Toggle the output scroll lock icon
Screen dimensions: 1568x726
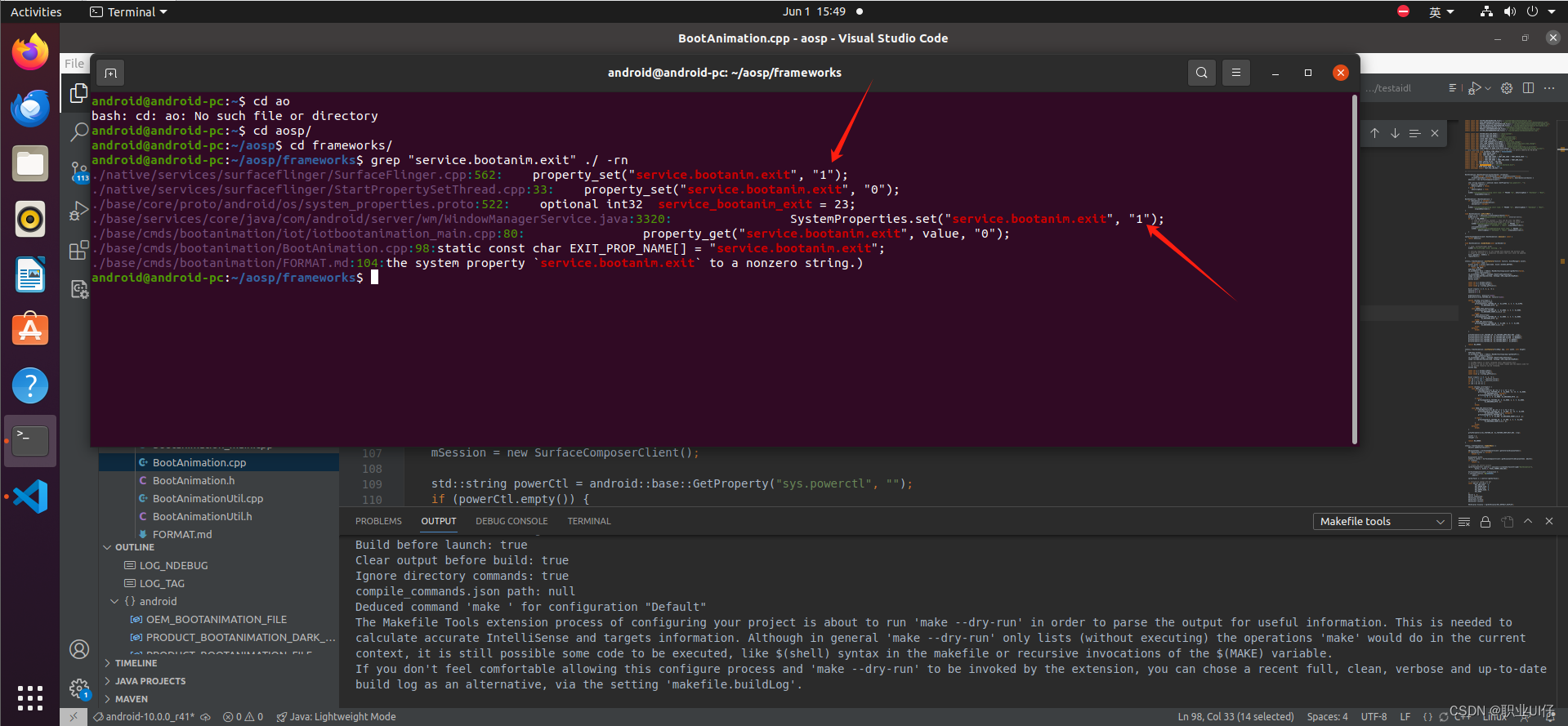coord(1485,522)
